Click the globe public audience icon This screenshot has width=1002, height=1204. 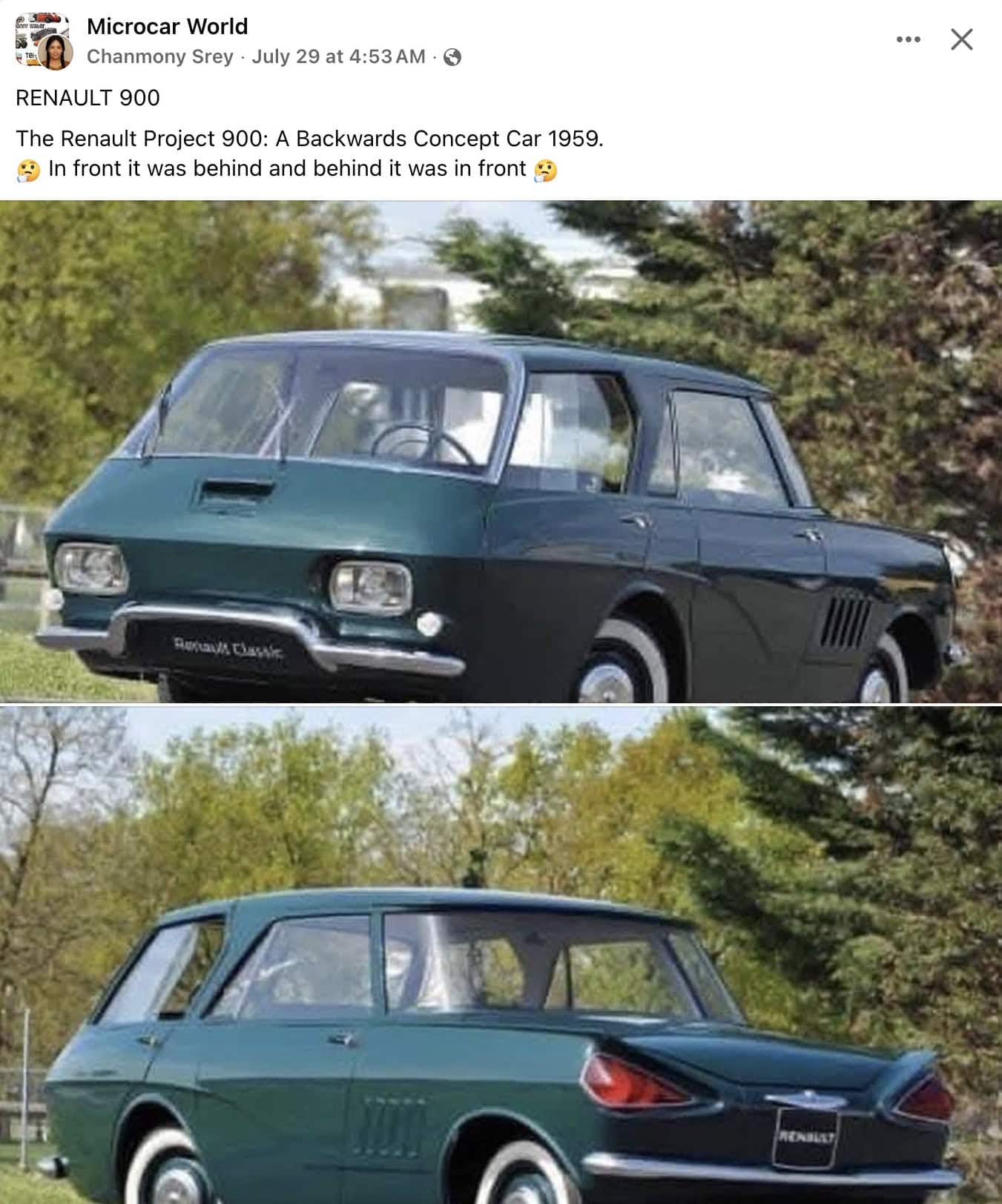(452, 57)
